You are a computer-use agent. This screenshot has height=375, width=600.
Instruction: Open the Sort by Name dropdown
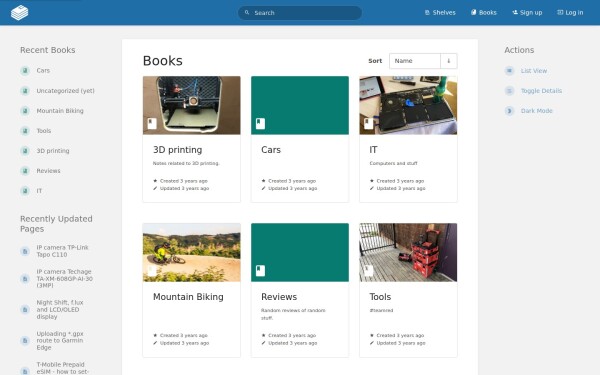click(x=415, y=61)
